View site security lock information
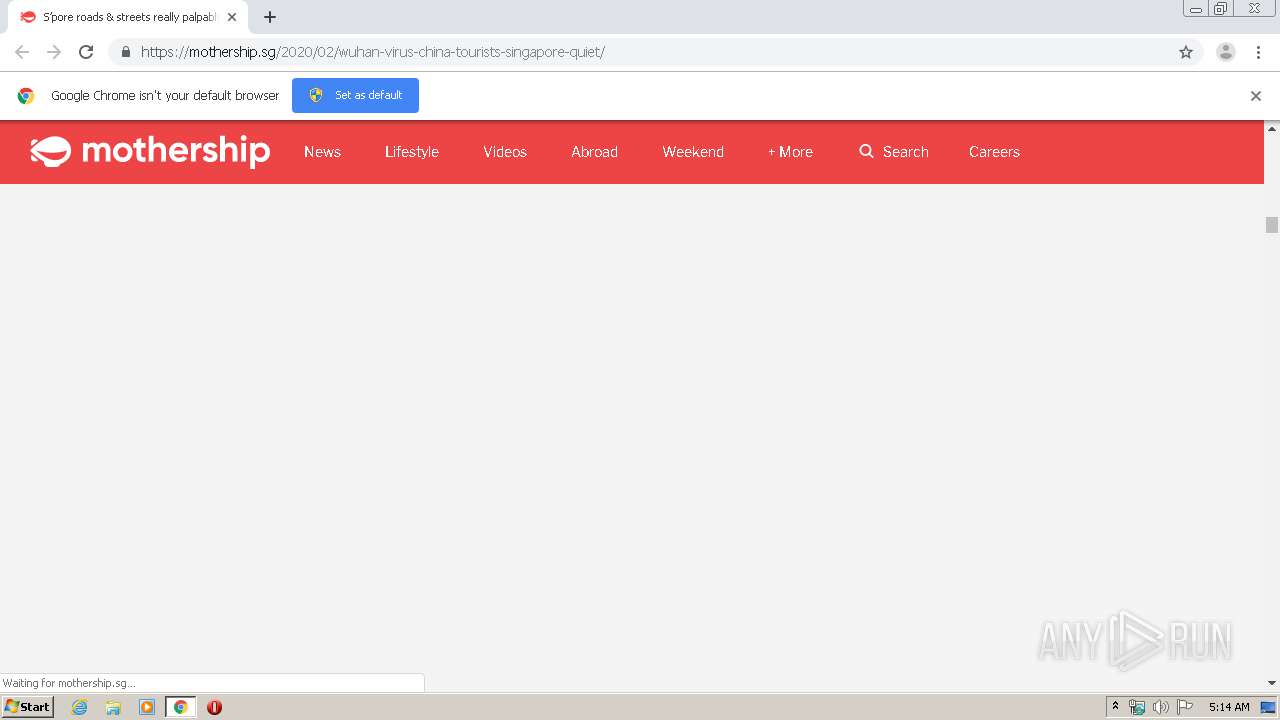The height and width of the screenshot is (720, 1280). tap(125, 52)
